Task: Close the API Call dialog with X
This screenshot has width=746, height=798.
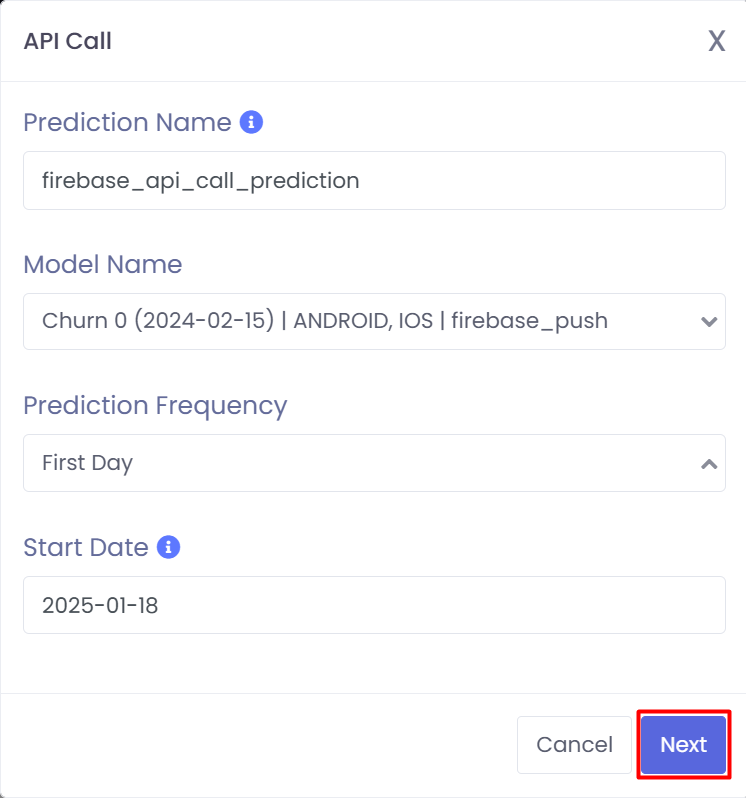Action: (x=716, y=41)
